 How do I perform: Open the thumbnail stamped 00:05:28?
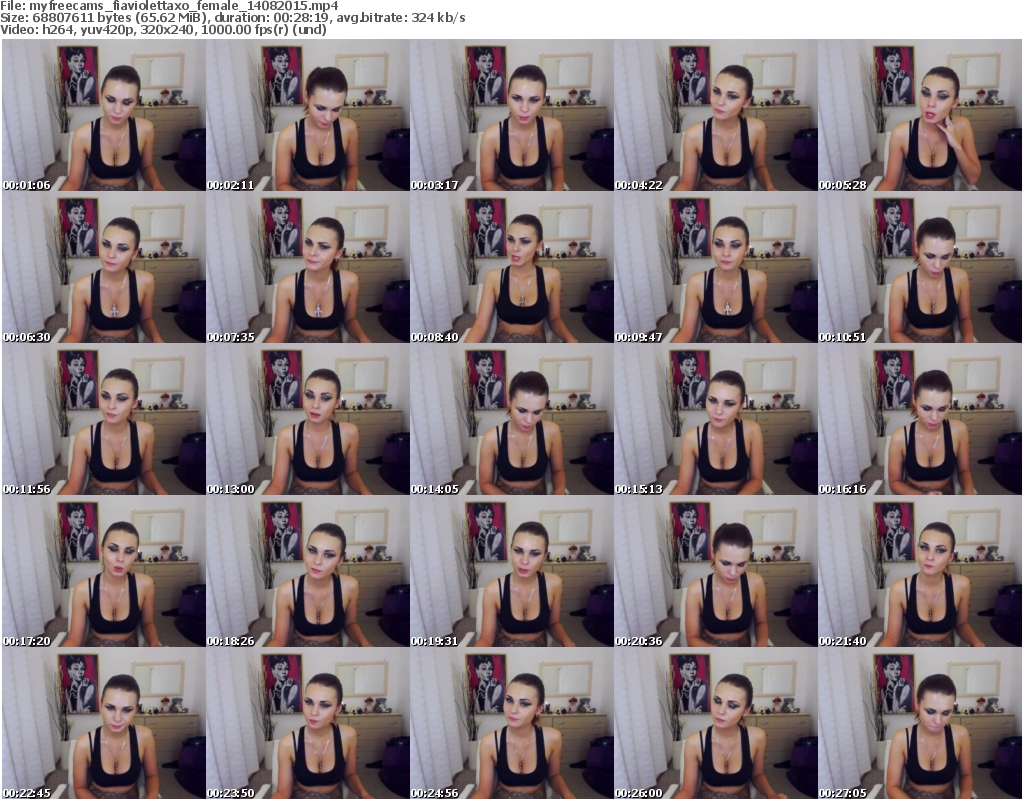pos(920,115)
